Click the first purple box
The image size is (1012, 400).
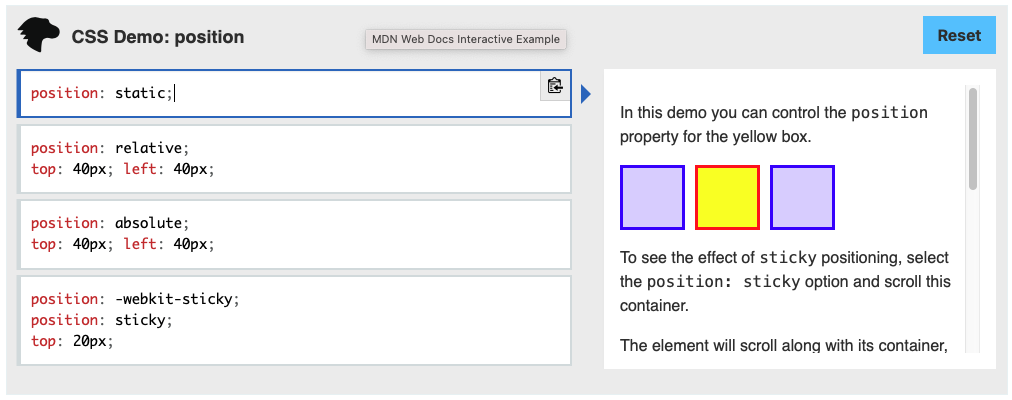click(x=653, y=197)
